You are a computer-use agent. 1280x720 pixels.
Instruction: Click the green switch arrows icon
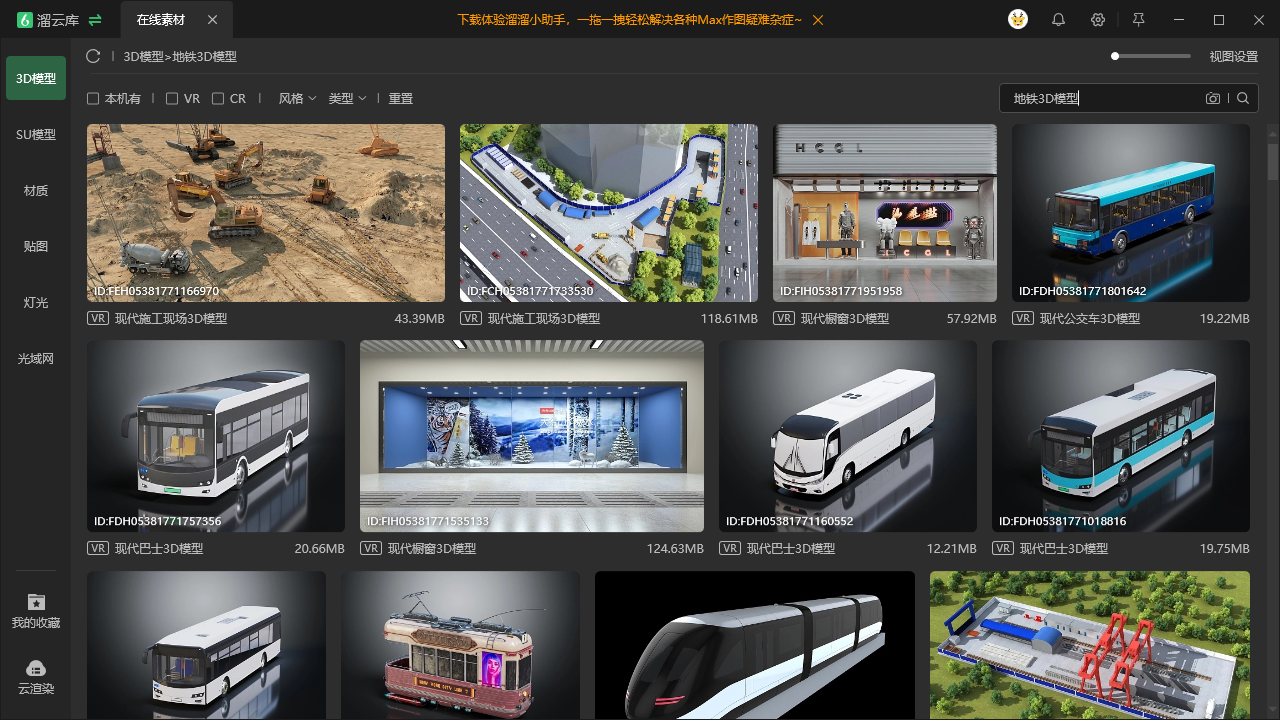click(x=95, y=20)
